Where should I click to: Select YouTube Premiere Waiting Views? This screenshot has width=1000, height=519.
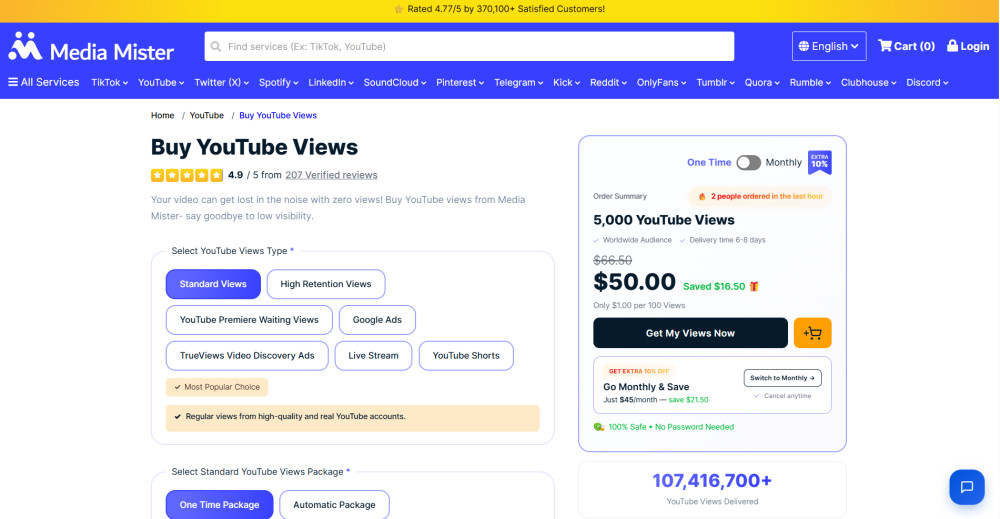click(249, 319)
